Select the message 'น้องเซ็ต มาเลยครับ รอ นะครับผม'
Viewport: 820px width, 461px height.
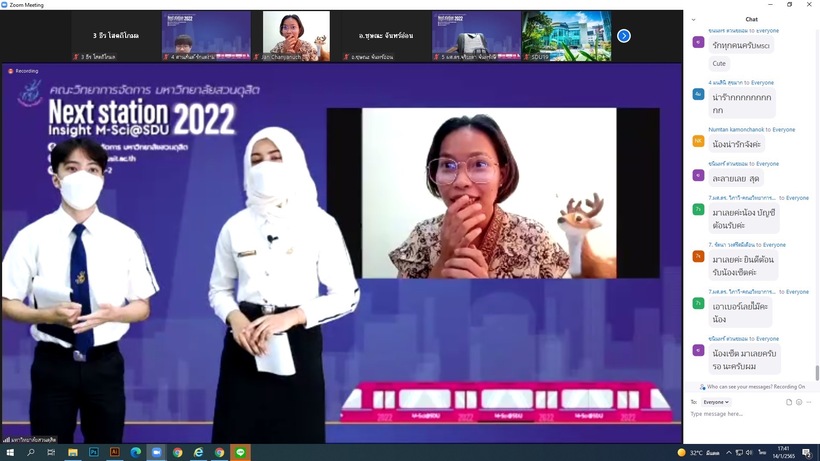pos(744,360)
